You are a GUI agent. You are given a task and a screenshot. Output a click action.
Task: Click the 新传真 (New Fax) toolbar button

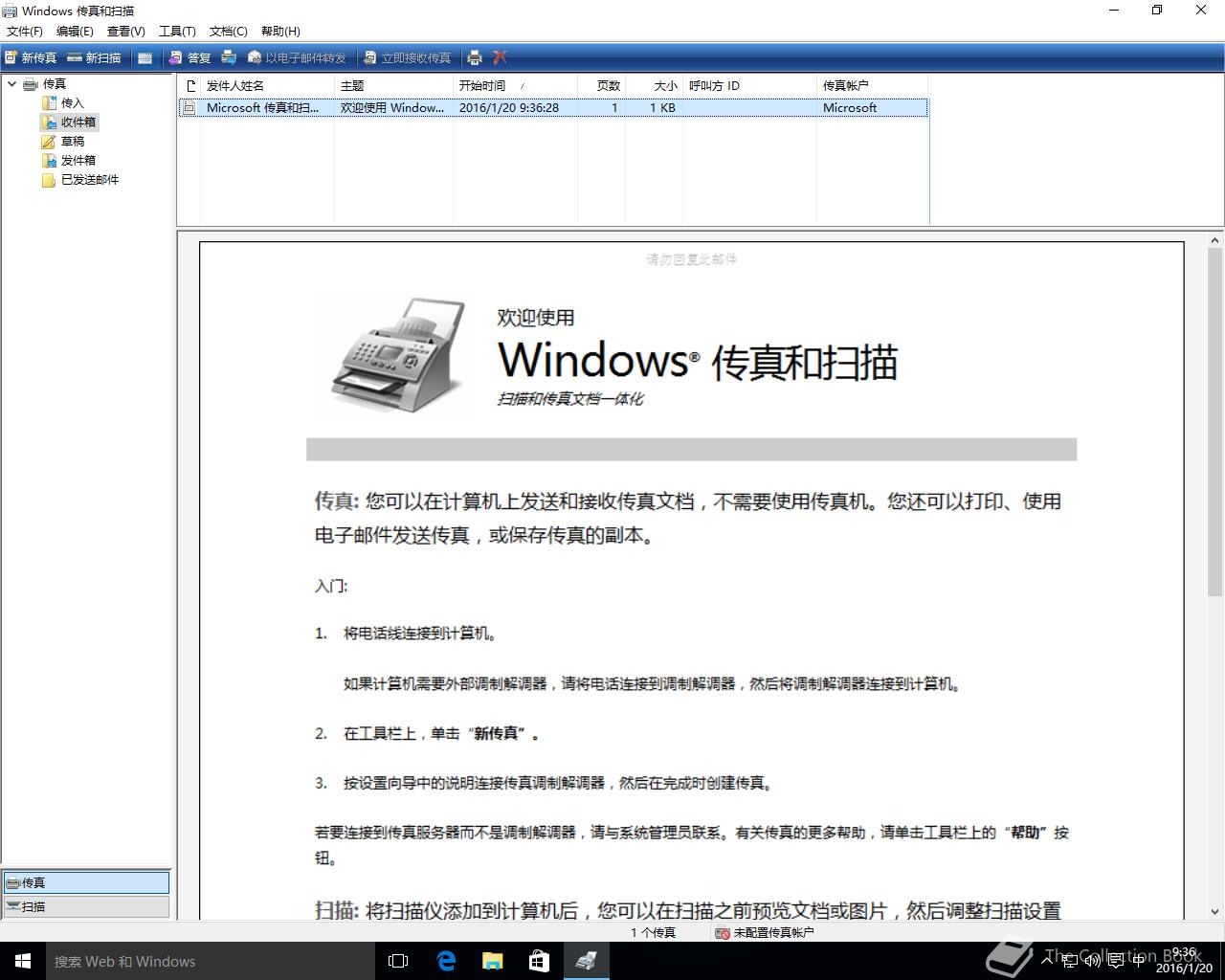(31, 57)
